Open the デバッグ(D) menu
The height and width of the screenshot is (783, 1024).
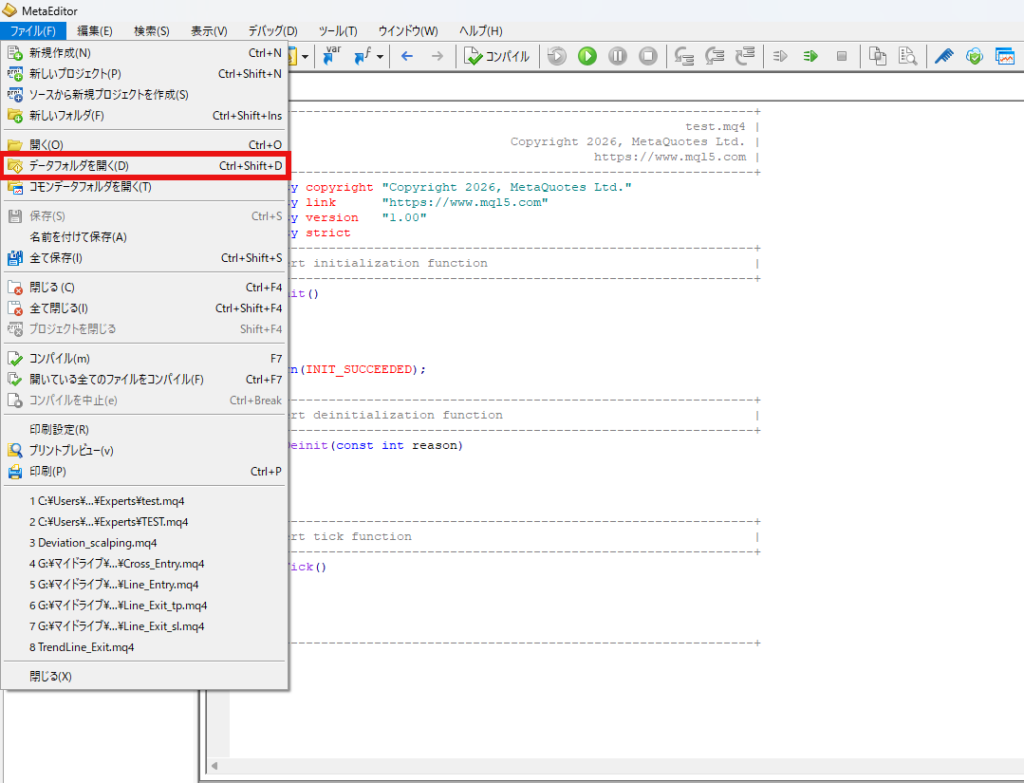tap(273, 31)
